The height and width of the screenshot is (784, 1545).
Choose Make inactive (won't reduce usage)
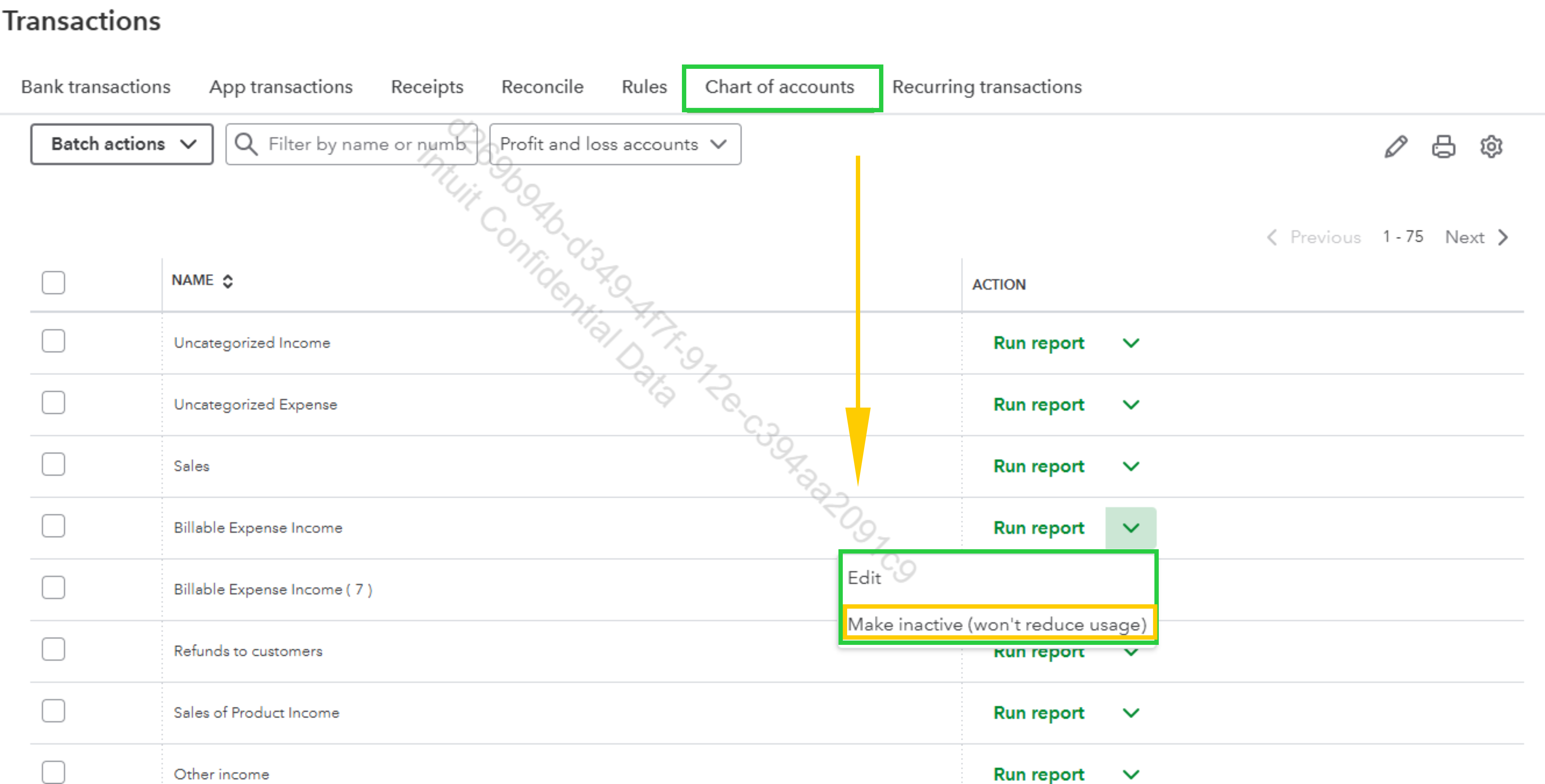coord(998,625)
